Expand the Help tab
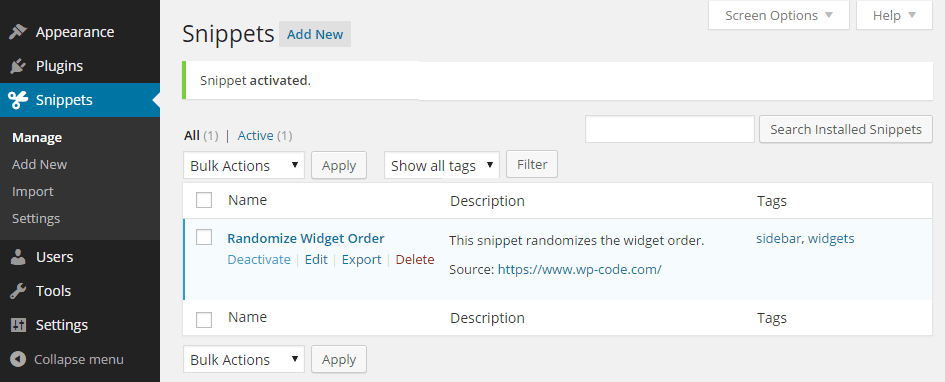This screenshot has width=945, height=382. tap(894, 15)
